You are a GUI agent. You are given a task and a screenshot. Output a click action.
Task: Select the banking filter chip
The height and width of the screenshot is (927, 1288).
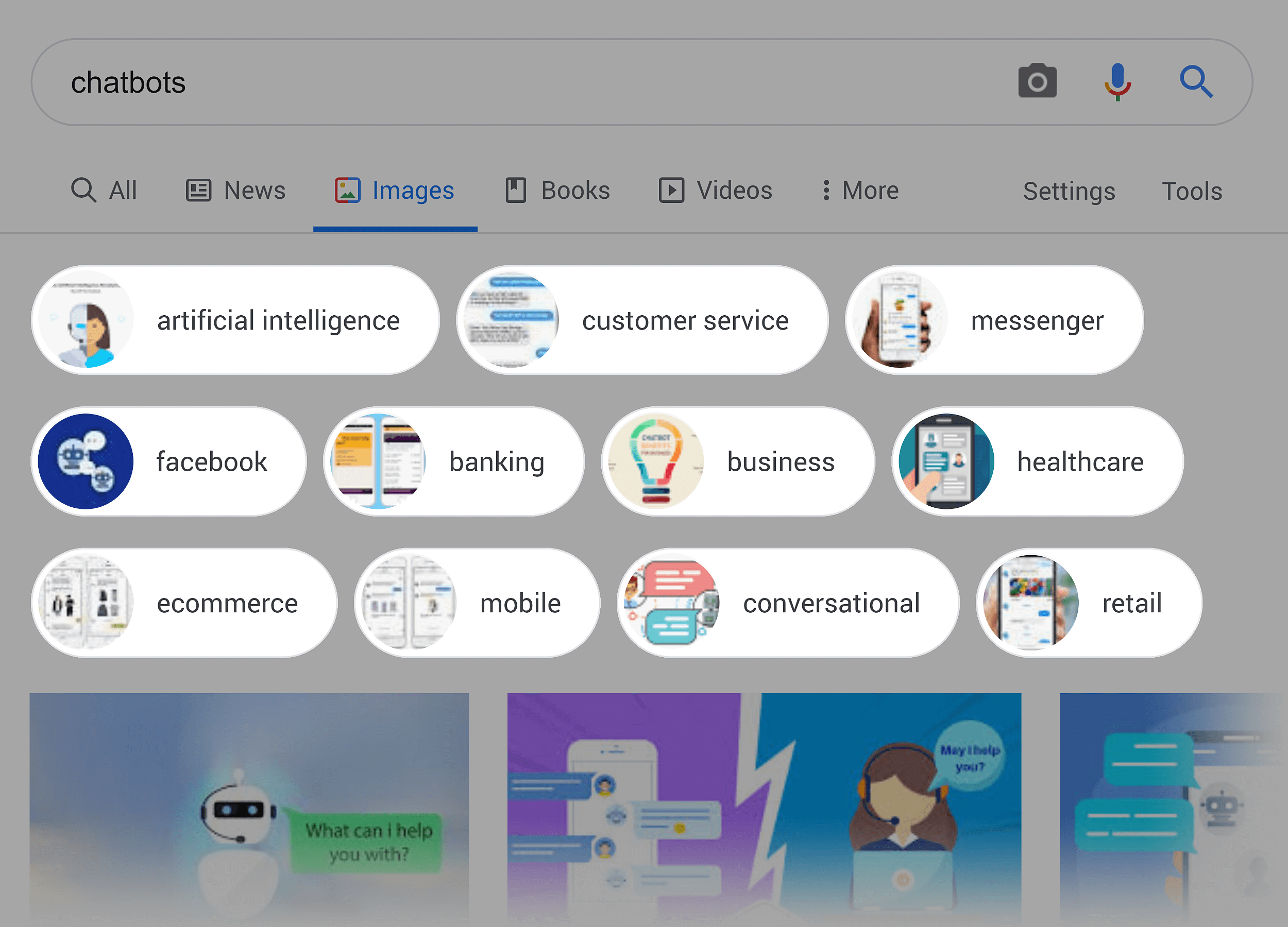[454, 461]
